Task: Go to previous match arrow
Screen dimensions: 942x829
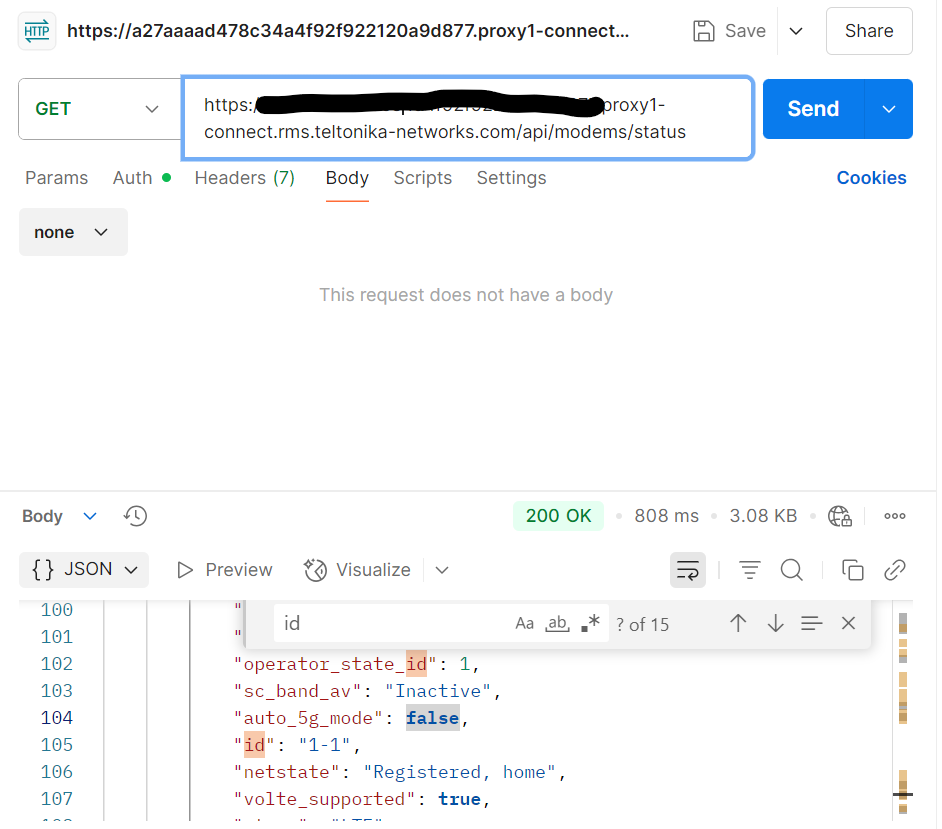Action: tap(738, 624)
